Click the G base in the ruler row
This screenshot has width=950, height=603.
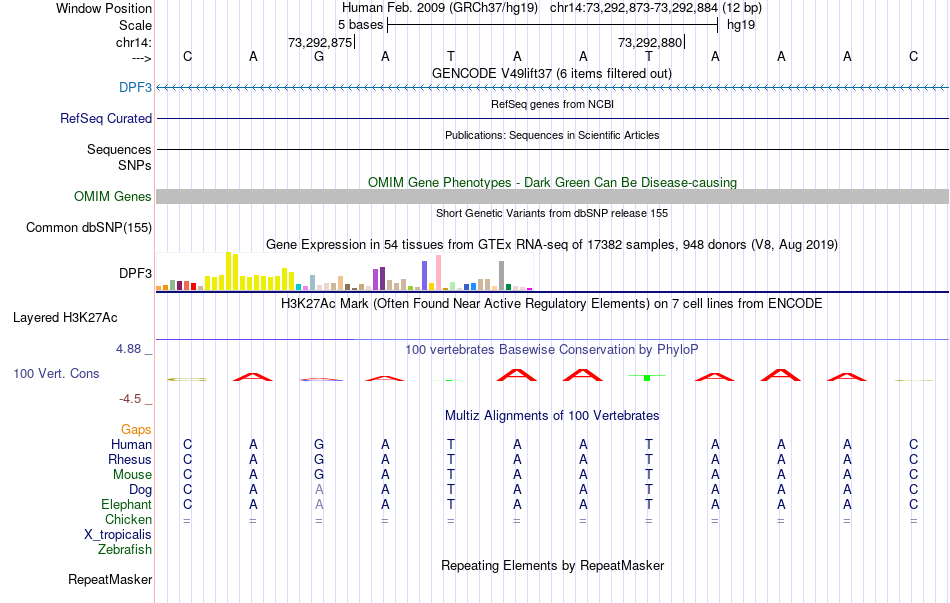point(319,56)
